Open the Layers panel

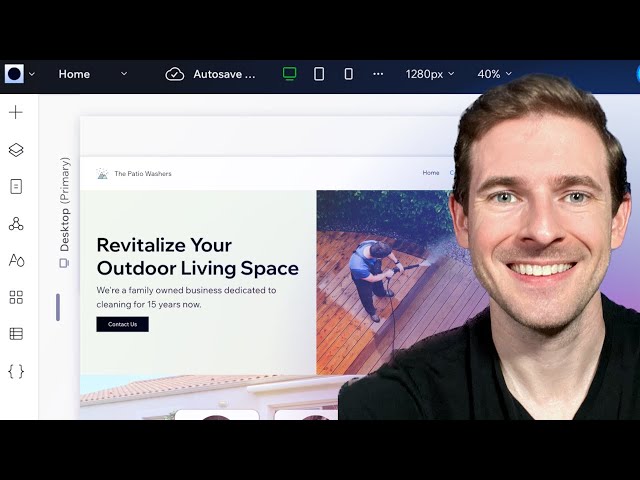[x=16, y=150]
